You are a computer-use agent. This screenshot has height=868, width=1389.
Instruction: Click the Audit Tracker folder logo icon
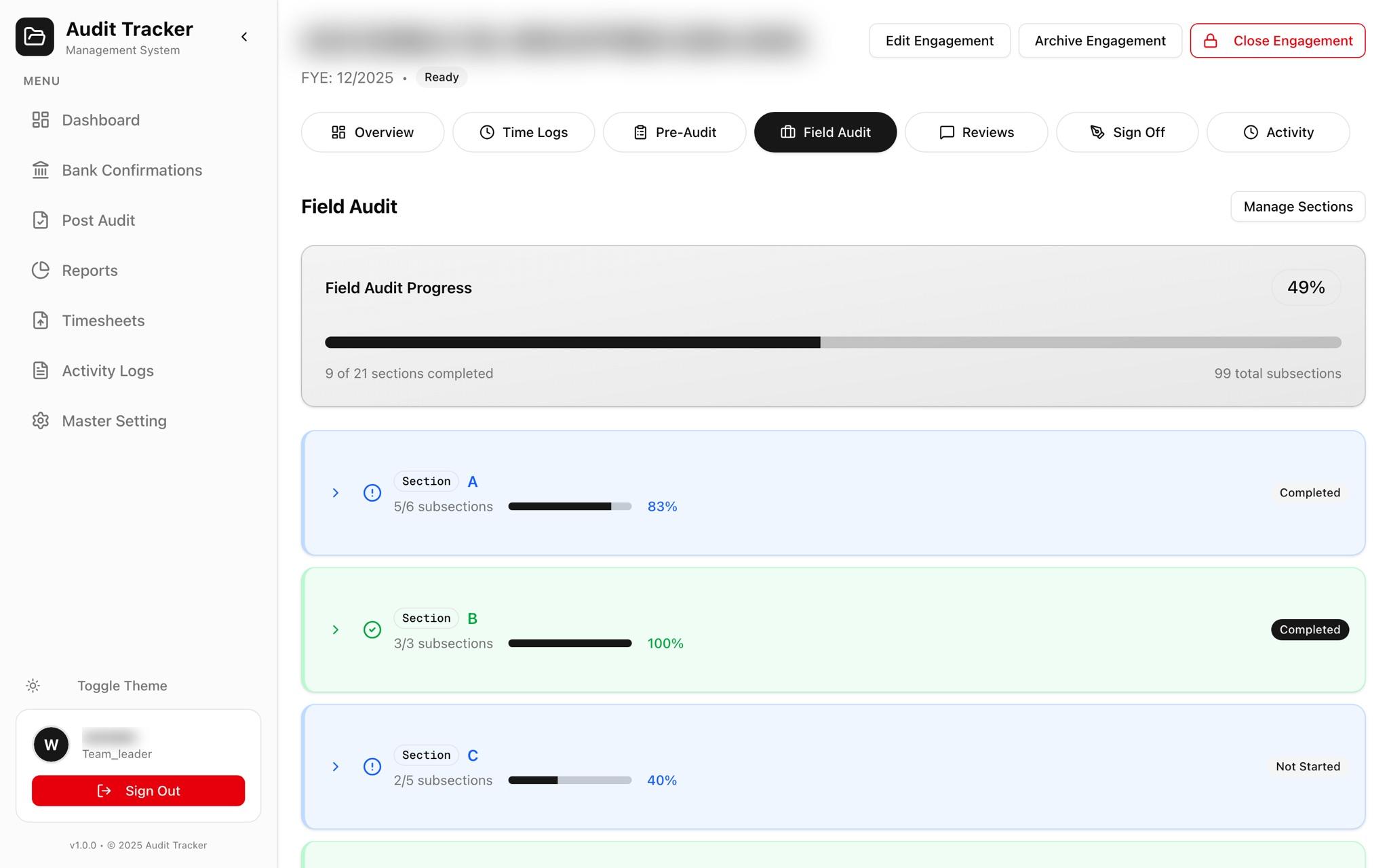click(x=35, y=37)
